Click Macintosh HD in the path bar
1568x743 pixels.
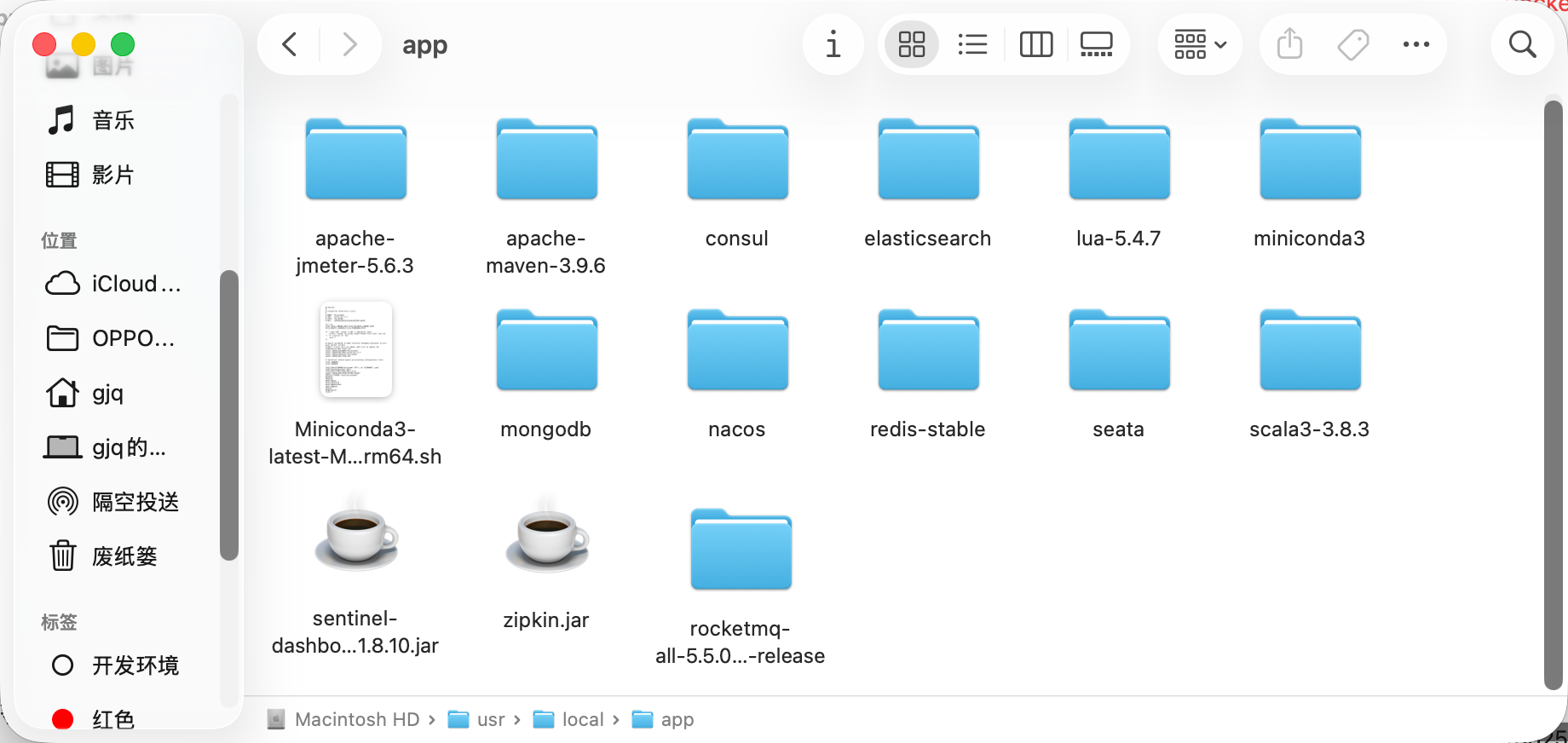tap(345, 720)
